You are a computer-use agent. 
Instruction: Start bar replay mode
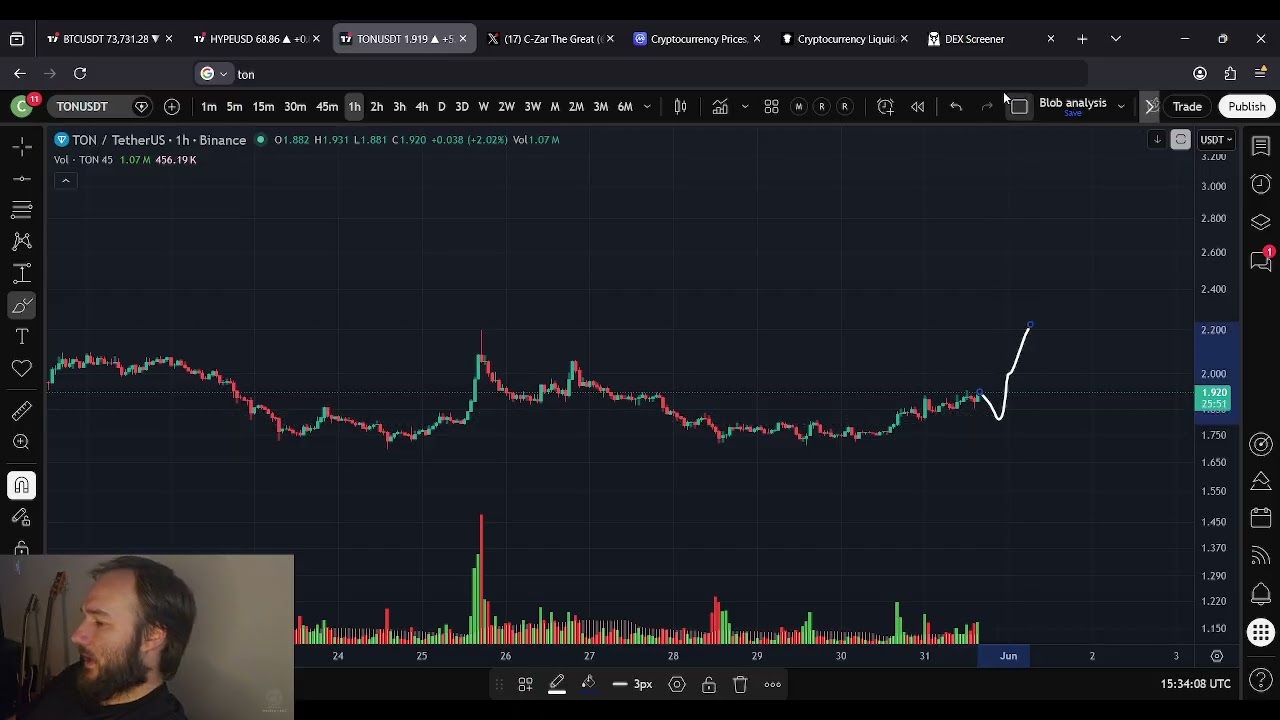coord(917,106)
